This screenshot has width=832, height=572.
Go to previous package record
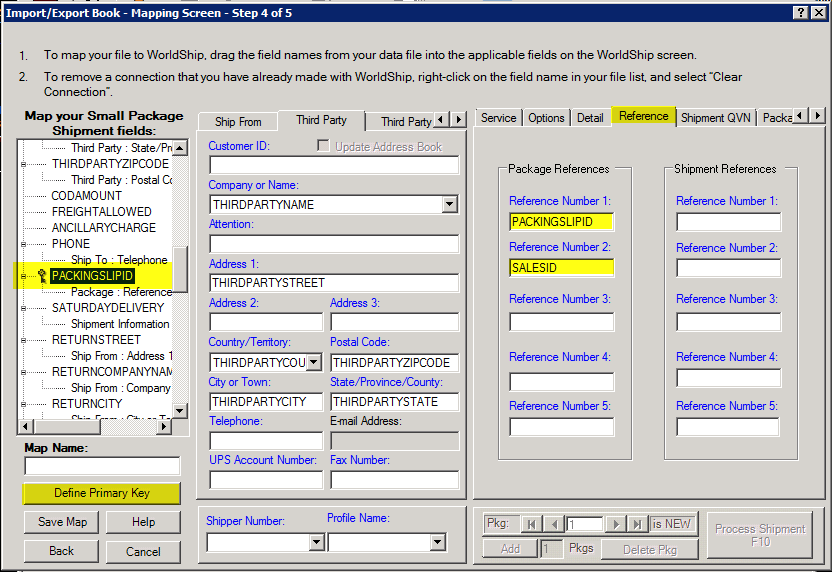(x=552, y=524)
